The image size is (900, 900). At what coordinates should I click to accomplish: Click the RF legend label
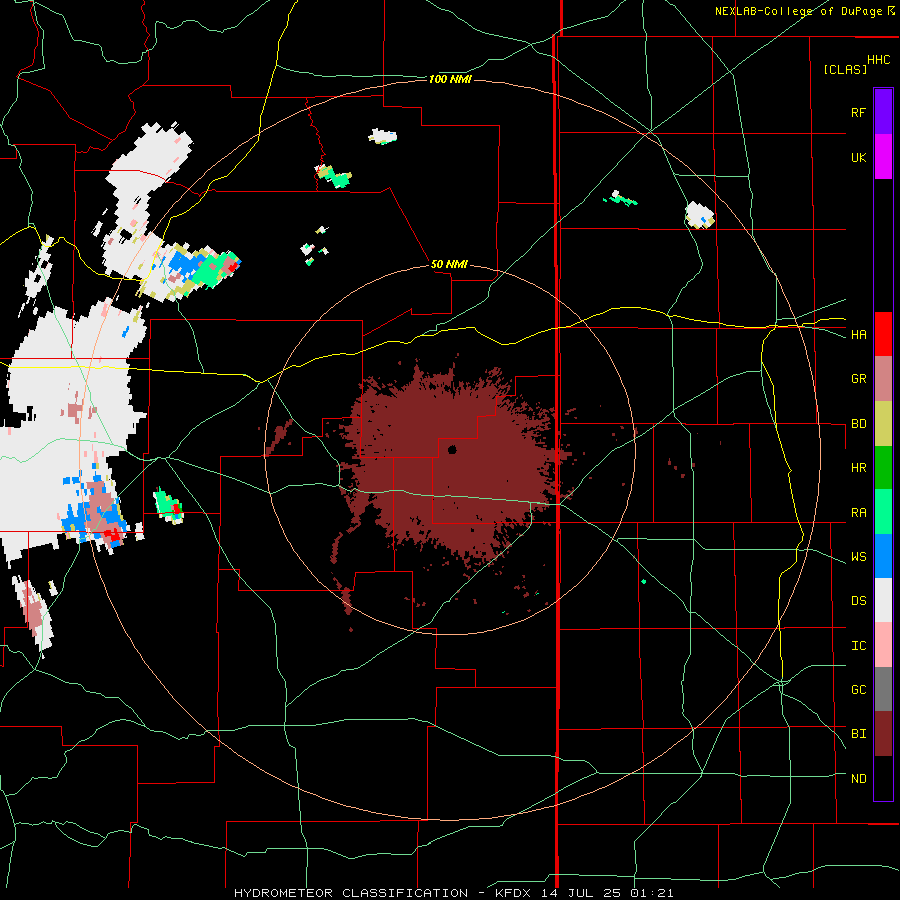coord(858,112)
